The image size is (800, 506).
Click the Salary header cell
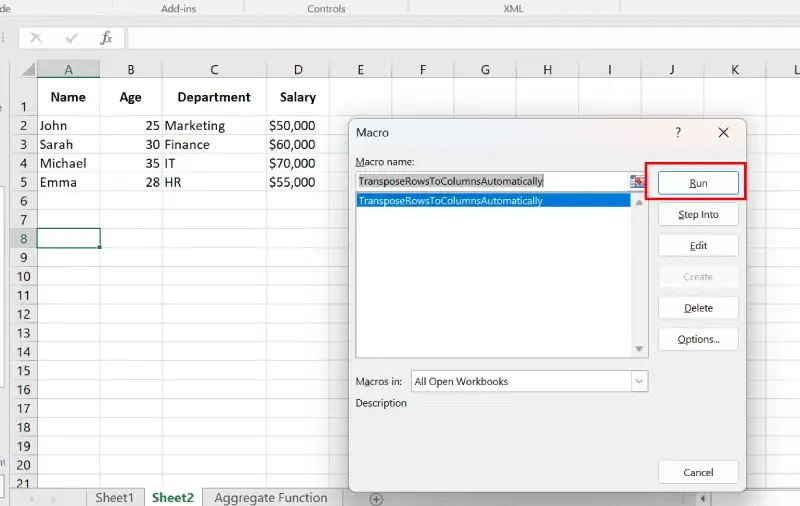tap(298, 97)
